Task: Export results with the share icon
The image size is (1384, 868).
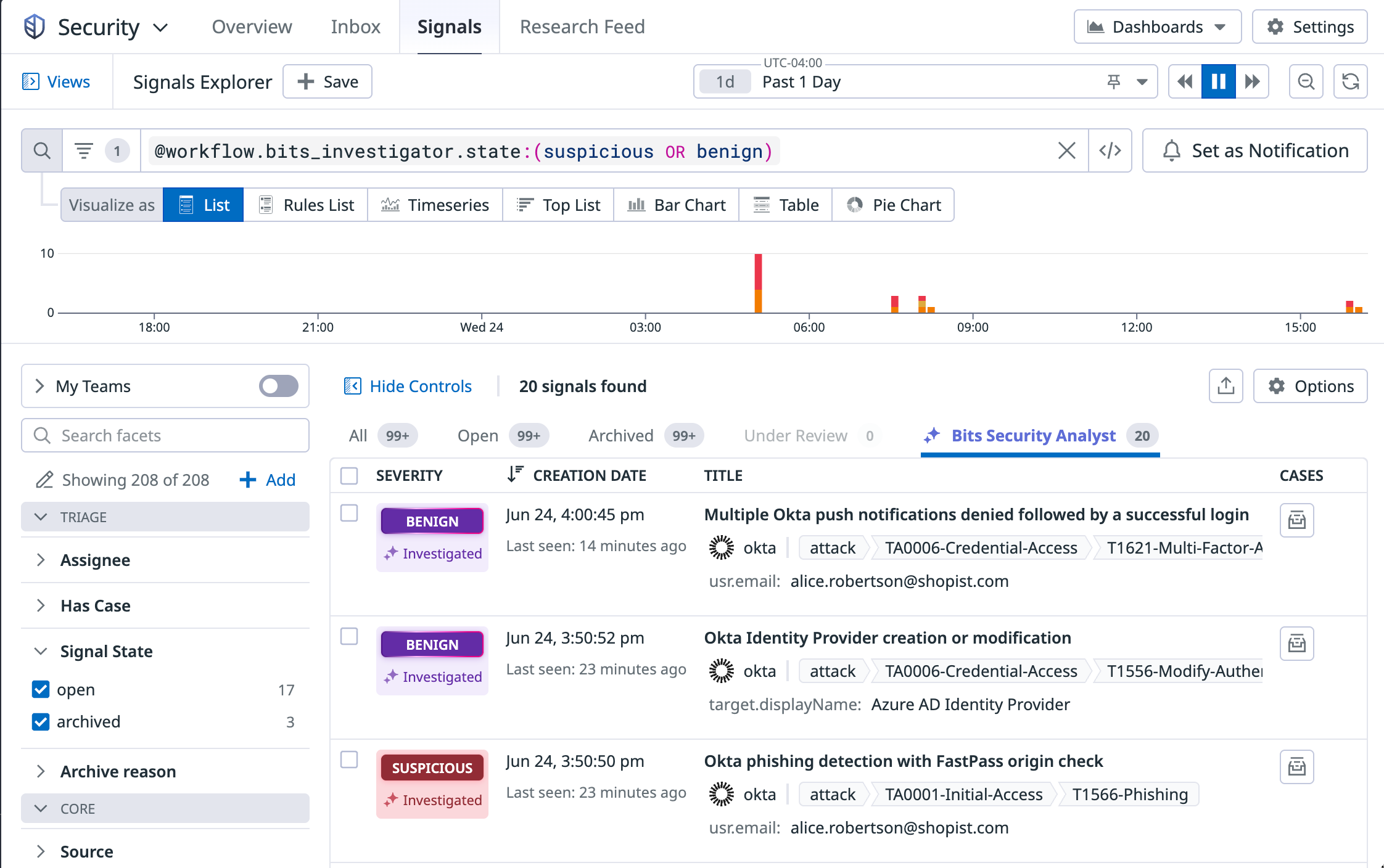Action: (1226, 387)
